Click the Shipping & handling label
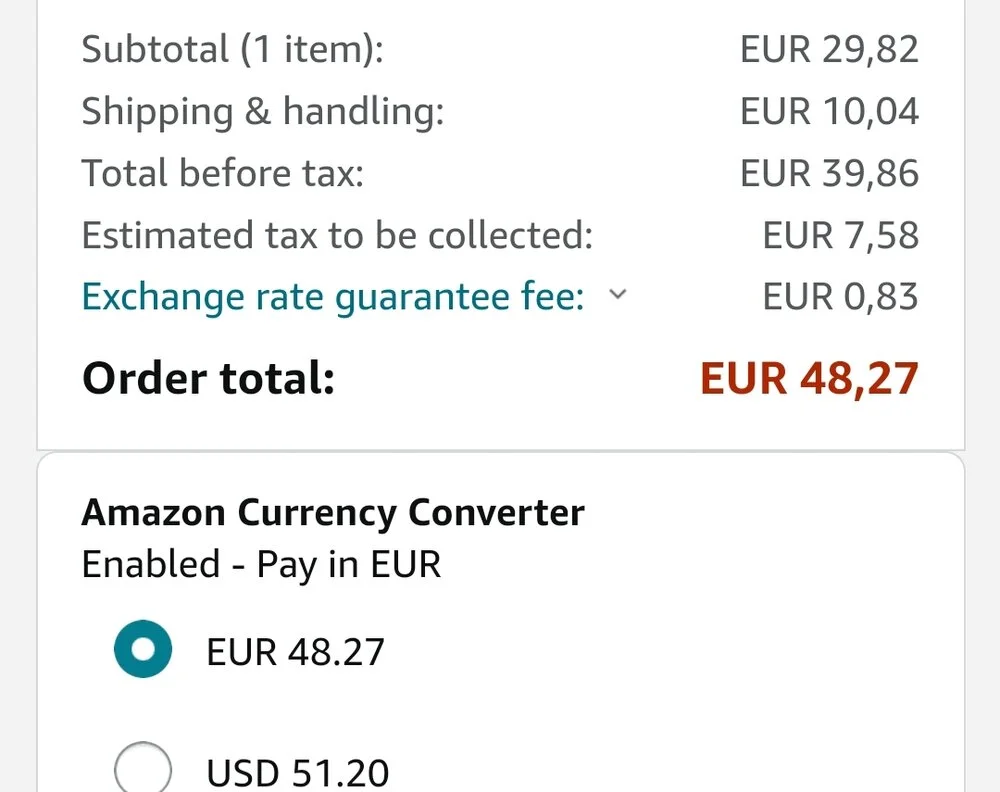Image resolution: width=1000 pixels, height=792 pixels. pyautogui.click(x=262, y=111)
